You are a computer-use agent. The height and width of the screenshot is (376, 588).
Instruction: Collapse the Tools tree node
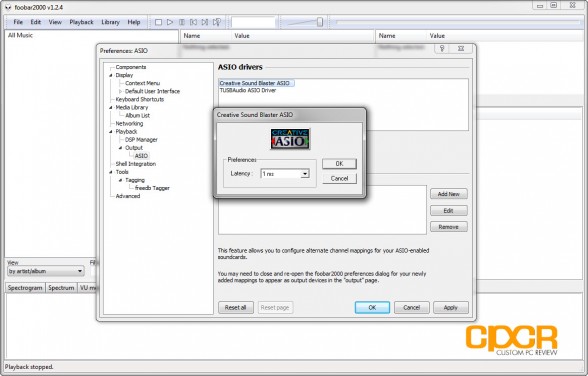click(111, 172)
